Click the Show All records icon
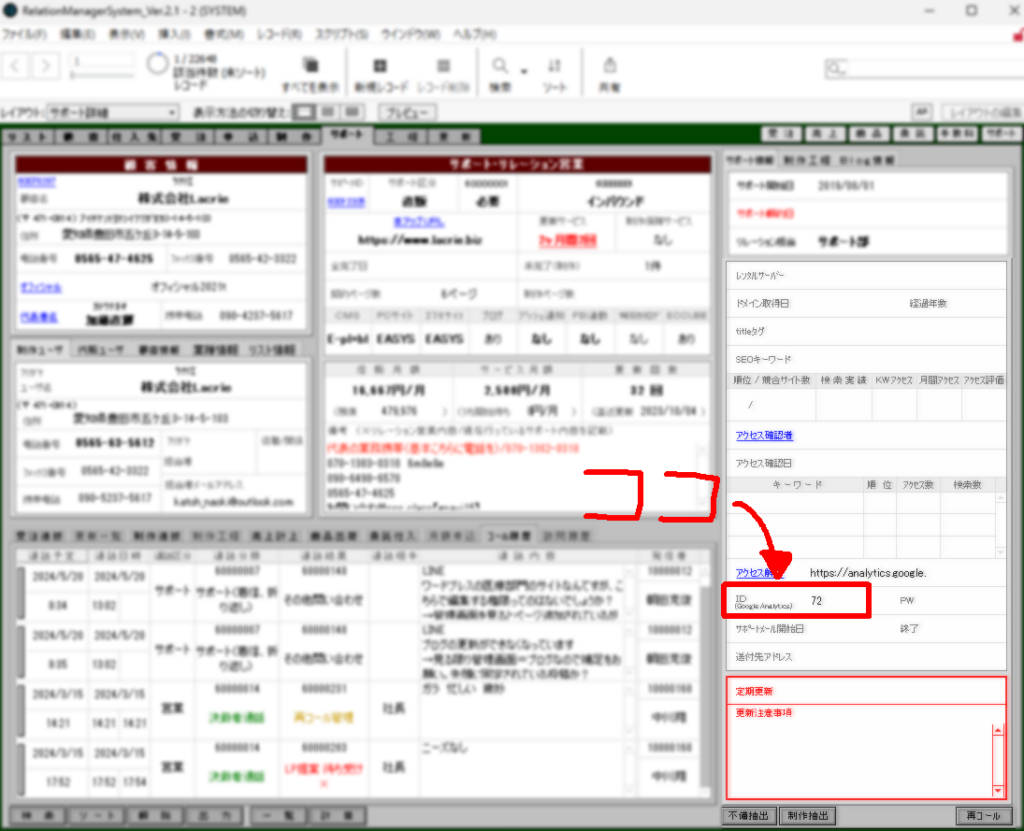Viewport: 1024px width, 831px height. pos(310,67)
